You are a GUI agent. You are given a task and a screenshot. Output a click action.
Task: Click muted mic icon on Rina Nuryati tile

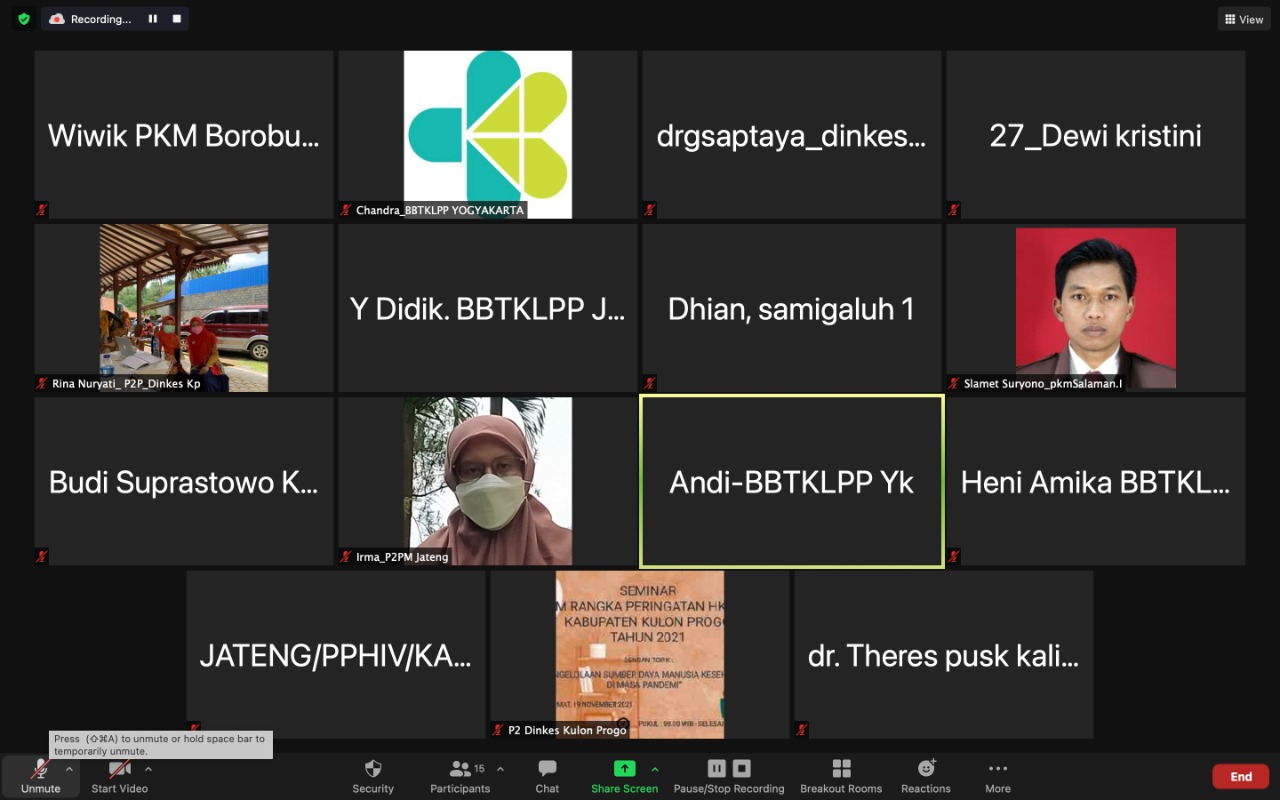pyautogui.click(x=42, y=383)
